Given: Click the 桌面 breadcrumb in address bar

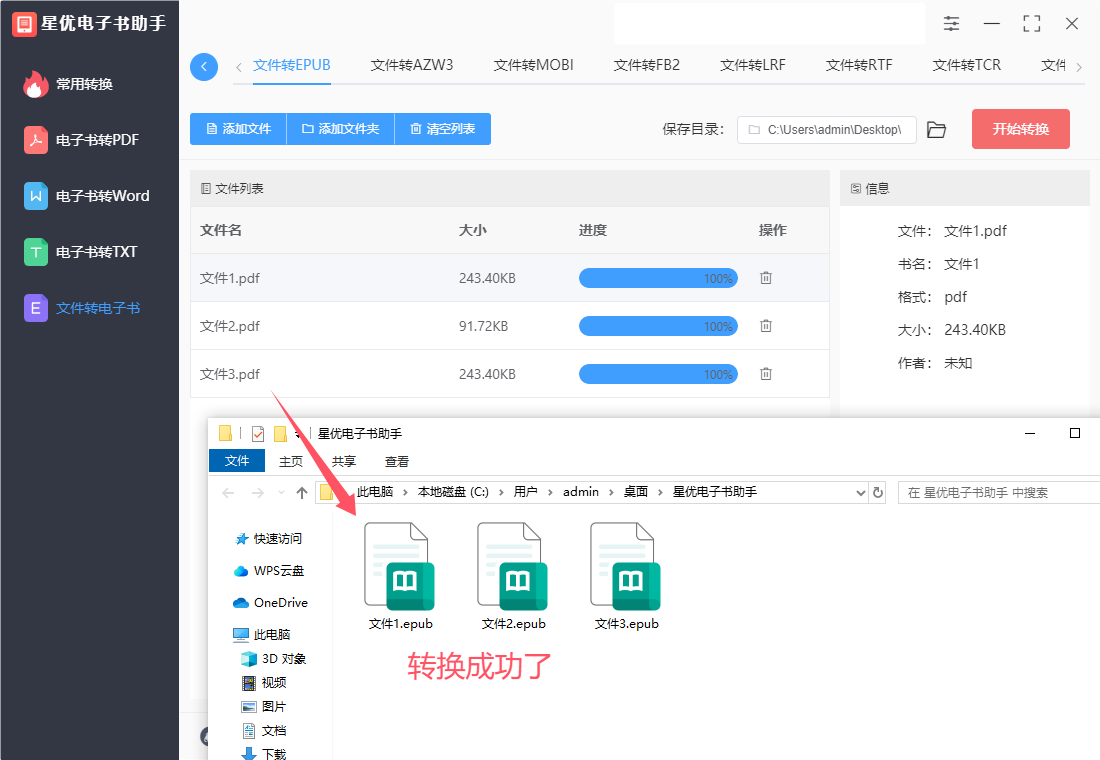Looking at the screenshot, I should [x=636, y=492].
